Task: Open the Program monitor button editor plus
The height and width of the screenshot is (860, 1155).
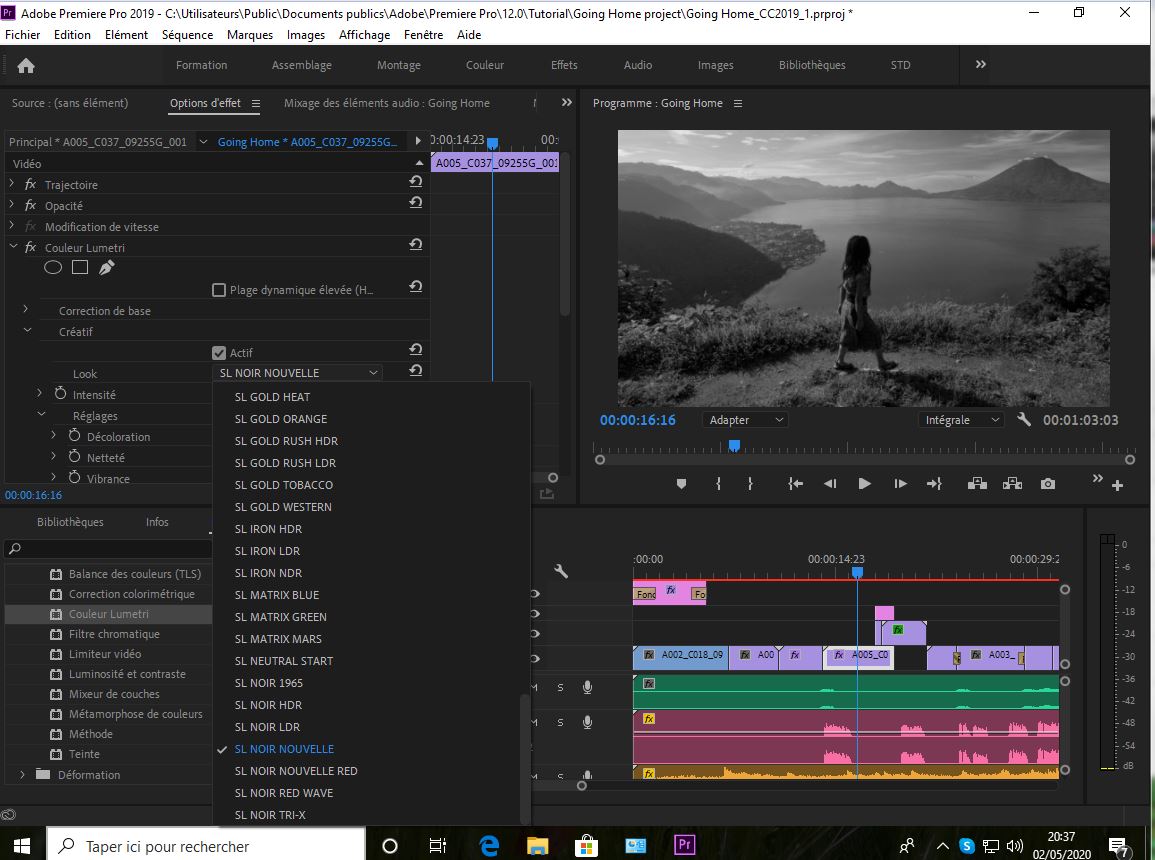Action: point(1117,485)
